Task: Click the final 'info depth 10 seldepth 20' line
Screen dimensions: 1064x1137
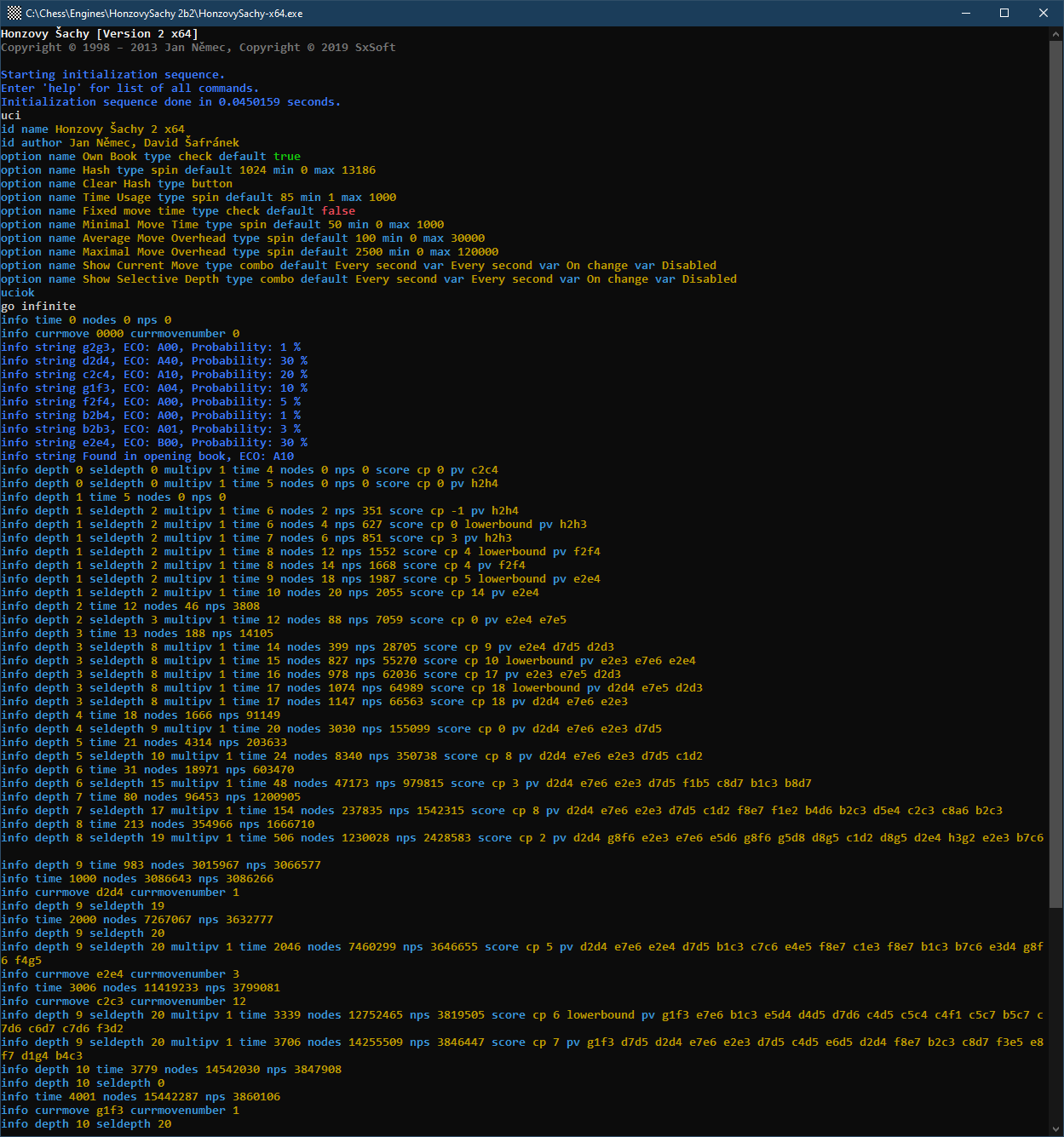Action: pyautogui.click(x=86, y=1124)
